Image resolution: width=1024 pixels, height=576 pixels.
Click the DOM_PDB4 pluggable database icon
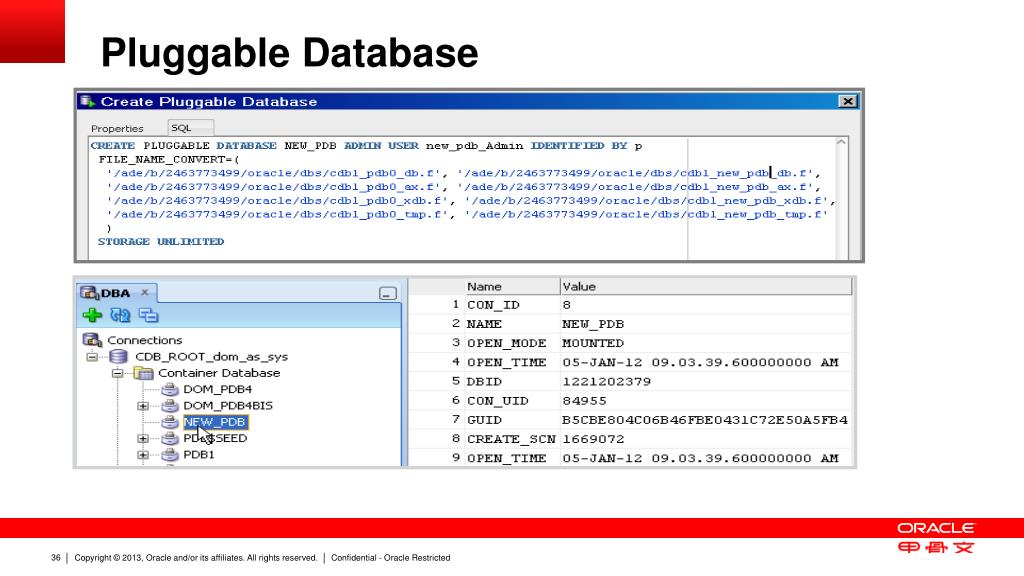pos(169,389)
